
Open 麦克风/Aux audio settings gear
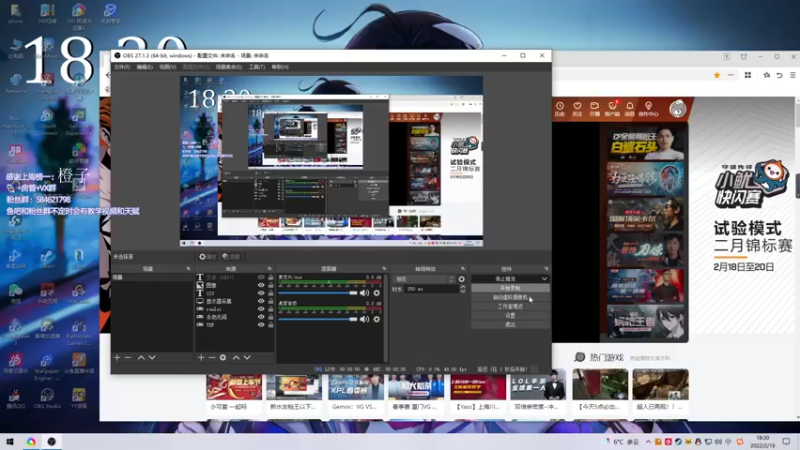[377, 293]
